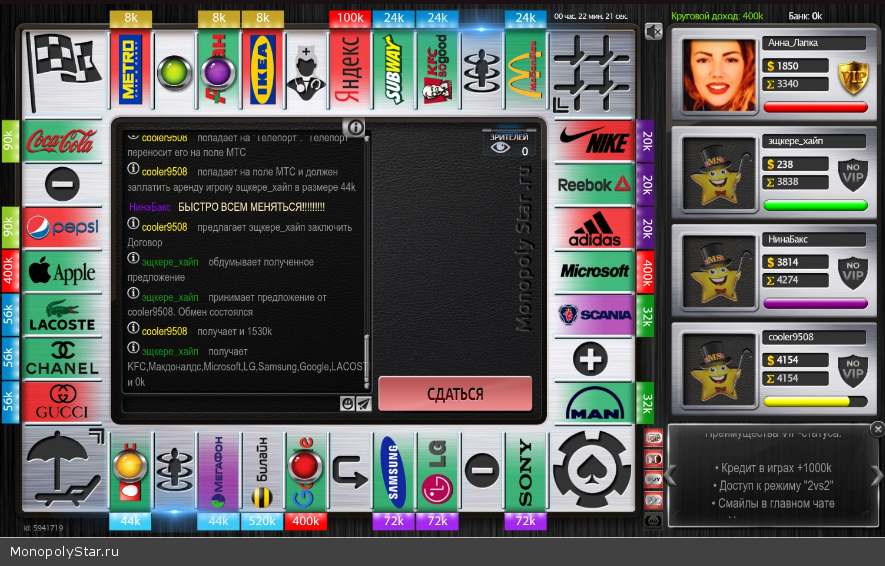Click cooler9508's NO VIP shield badge
885x566 pixels.
(852, 371)
